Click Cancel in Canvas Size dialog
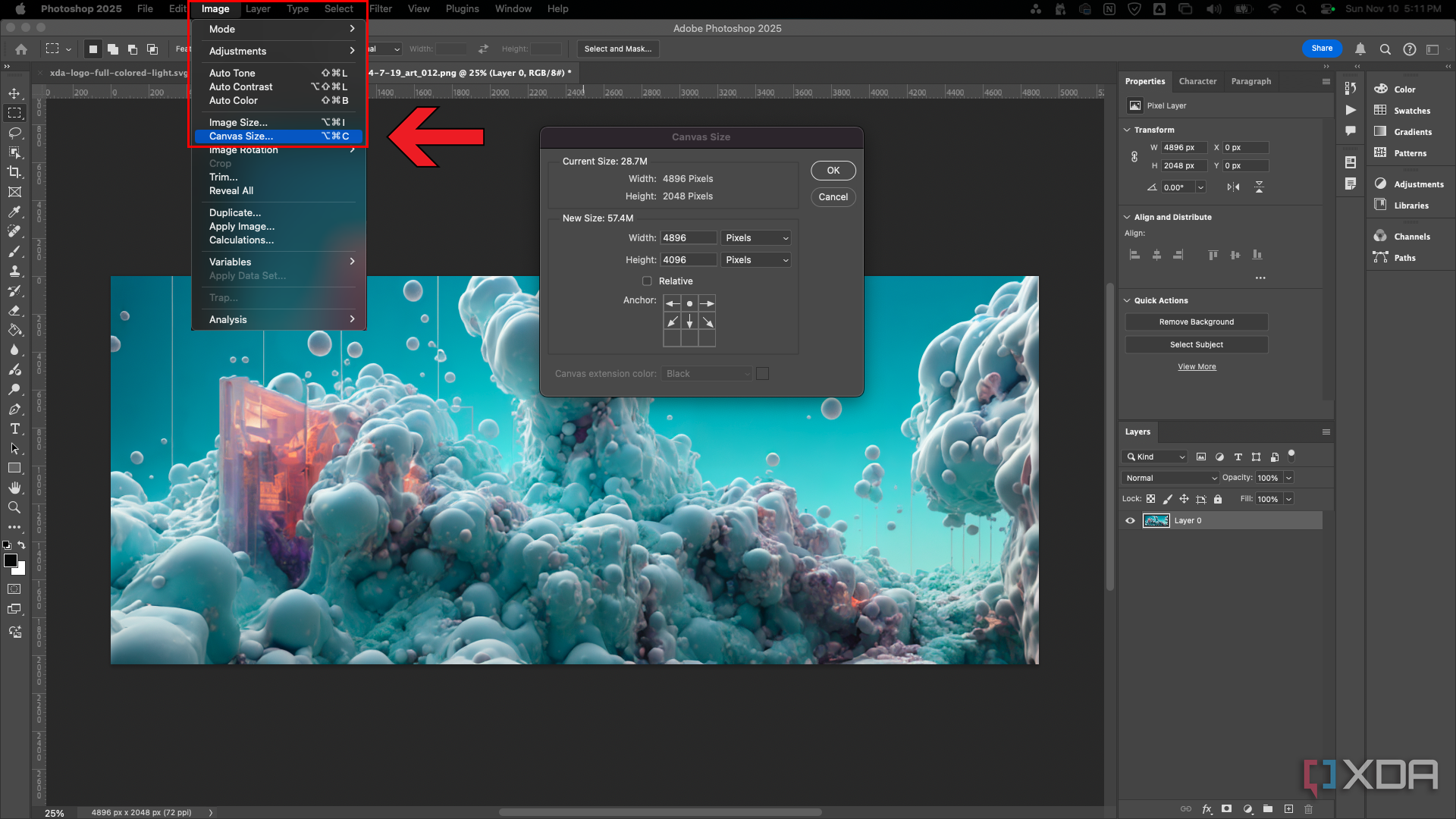This screenshot has height=819, width=1456. (833, 196)
